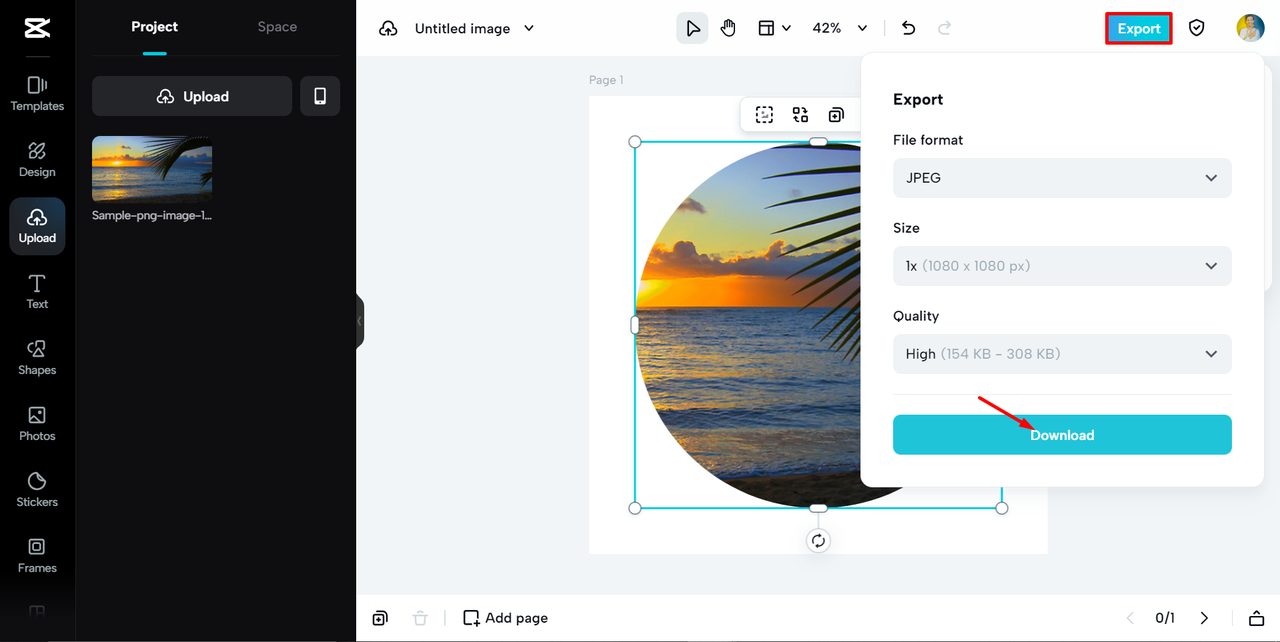Open the Shapes sidebar panel
The image size is (1280, 642).
pos(37,358)
